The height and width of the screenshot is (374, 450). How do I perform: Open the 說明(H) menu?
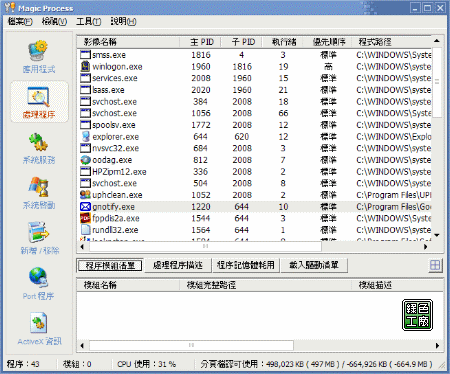tap(123, 22)
